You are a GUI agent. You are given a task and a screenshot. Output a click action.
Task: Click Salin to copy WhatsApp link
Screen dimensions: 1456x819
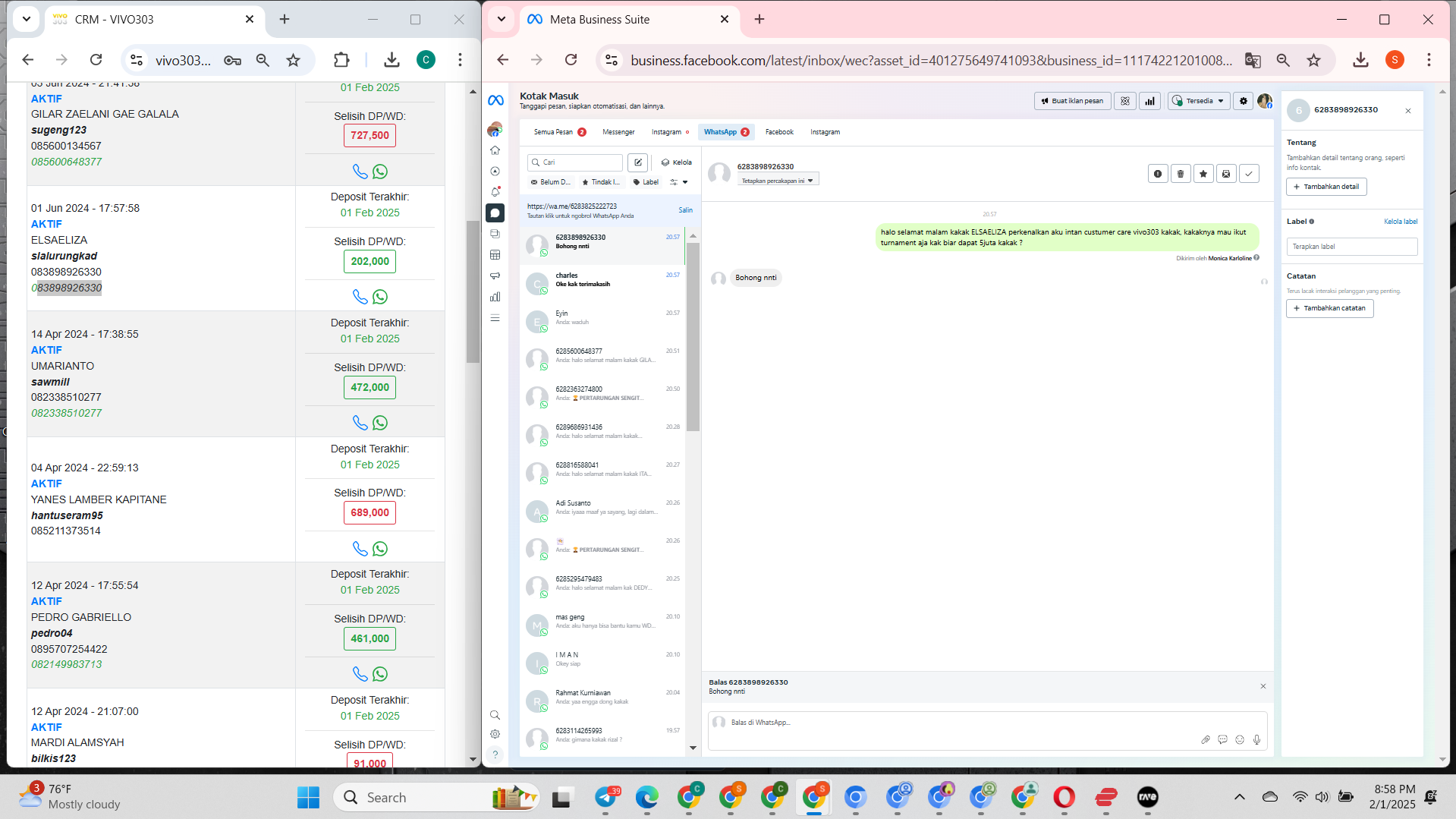[x=685, y=210]
